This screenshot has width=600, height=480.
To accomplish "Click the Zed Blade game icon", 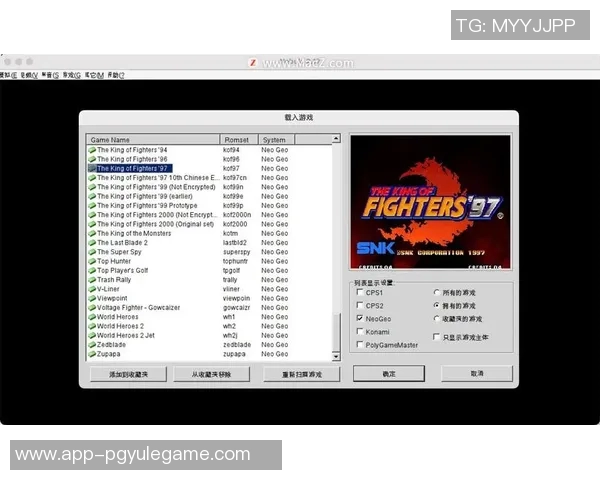I will click(x=92, y=345).
